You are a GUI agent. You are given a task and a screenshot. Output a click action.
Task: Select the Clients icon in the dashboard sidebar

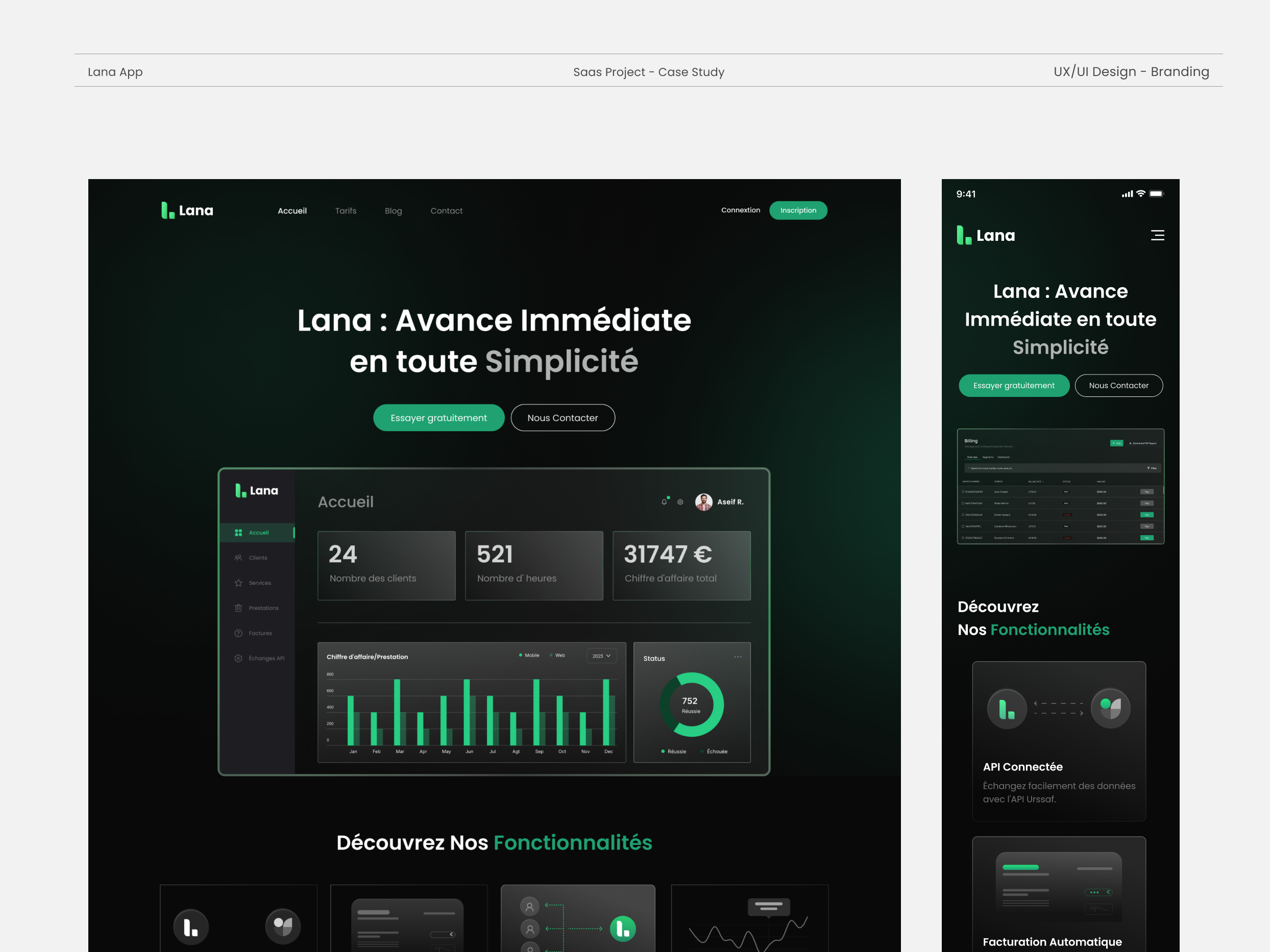(x=238, y=558)
